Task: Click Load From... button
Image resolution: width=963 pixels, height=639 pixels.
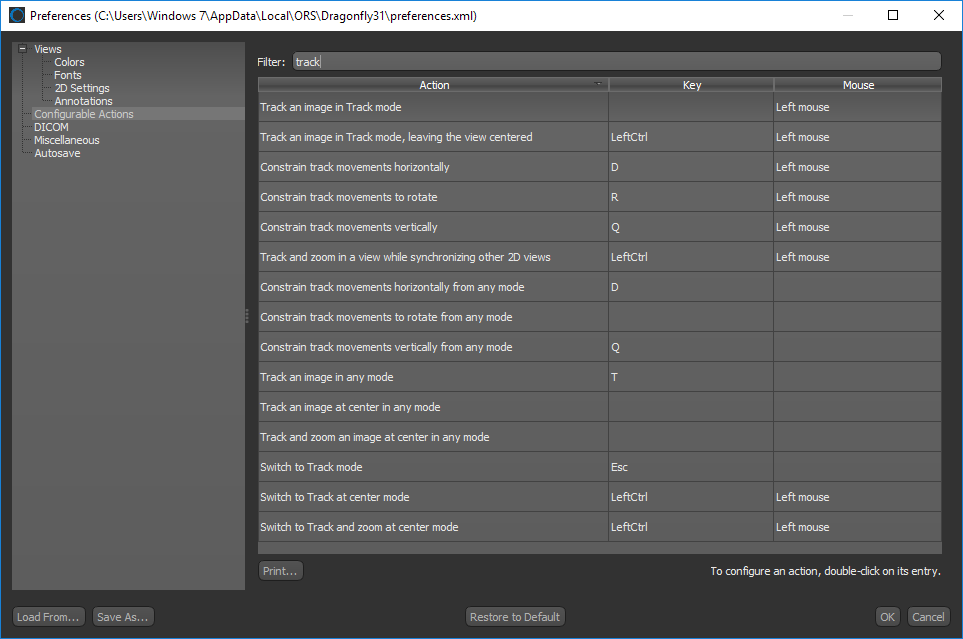Action: point(48,617)
